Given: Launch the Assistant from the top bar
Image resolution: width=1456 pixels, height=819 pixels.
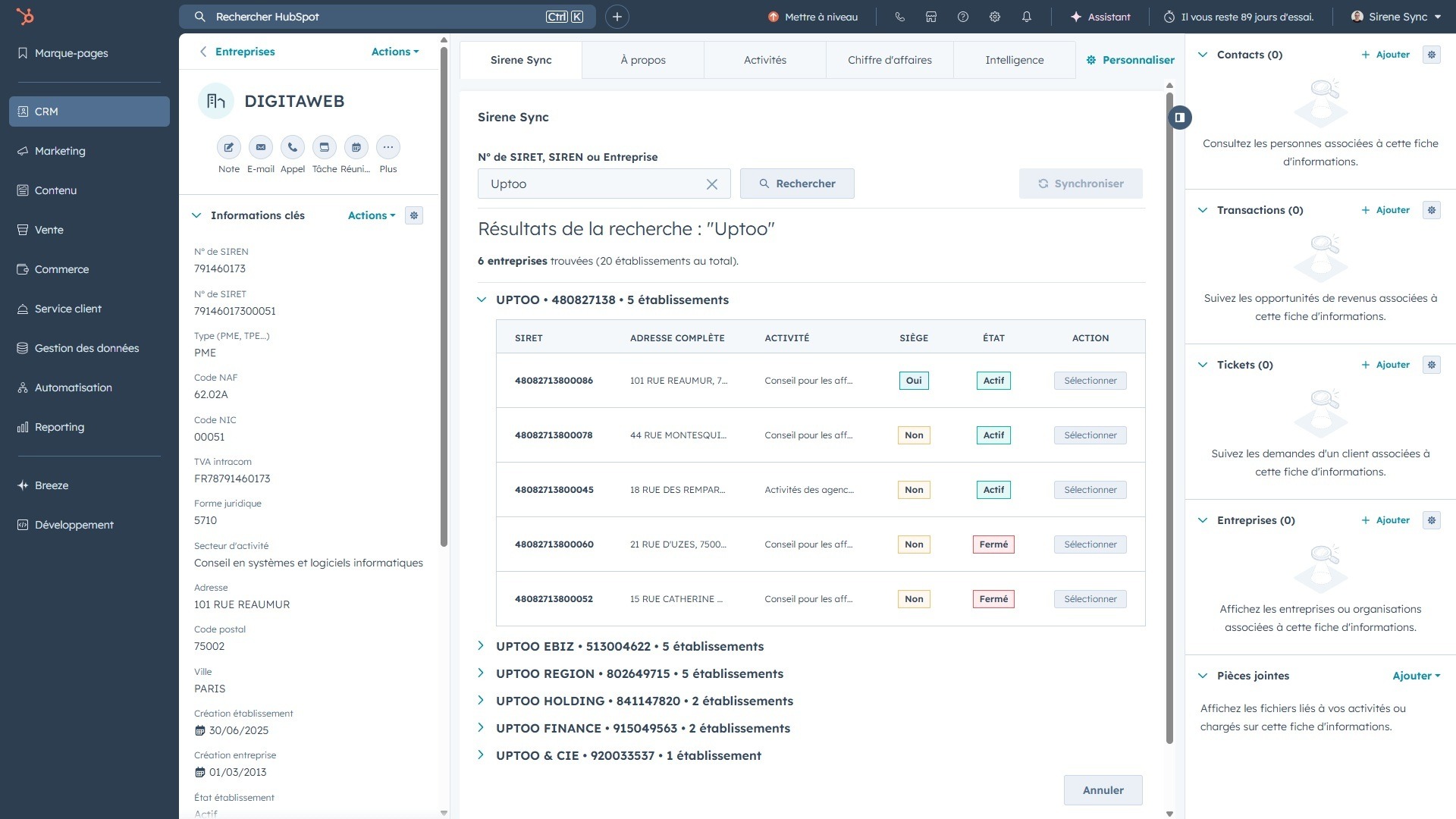Looking at the screenshot, I should (x=1101, y=16).
